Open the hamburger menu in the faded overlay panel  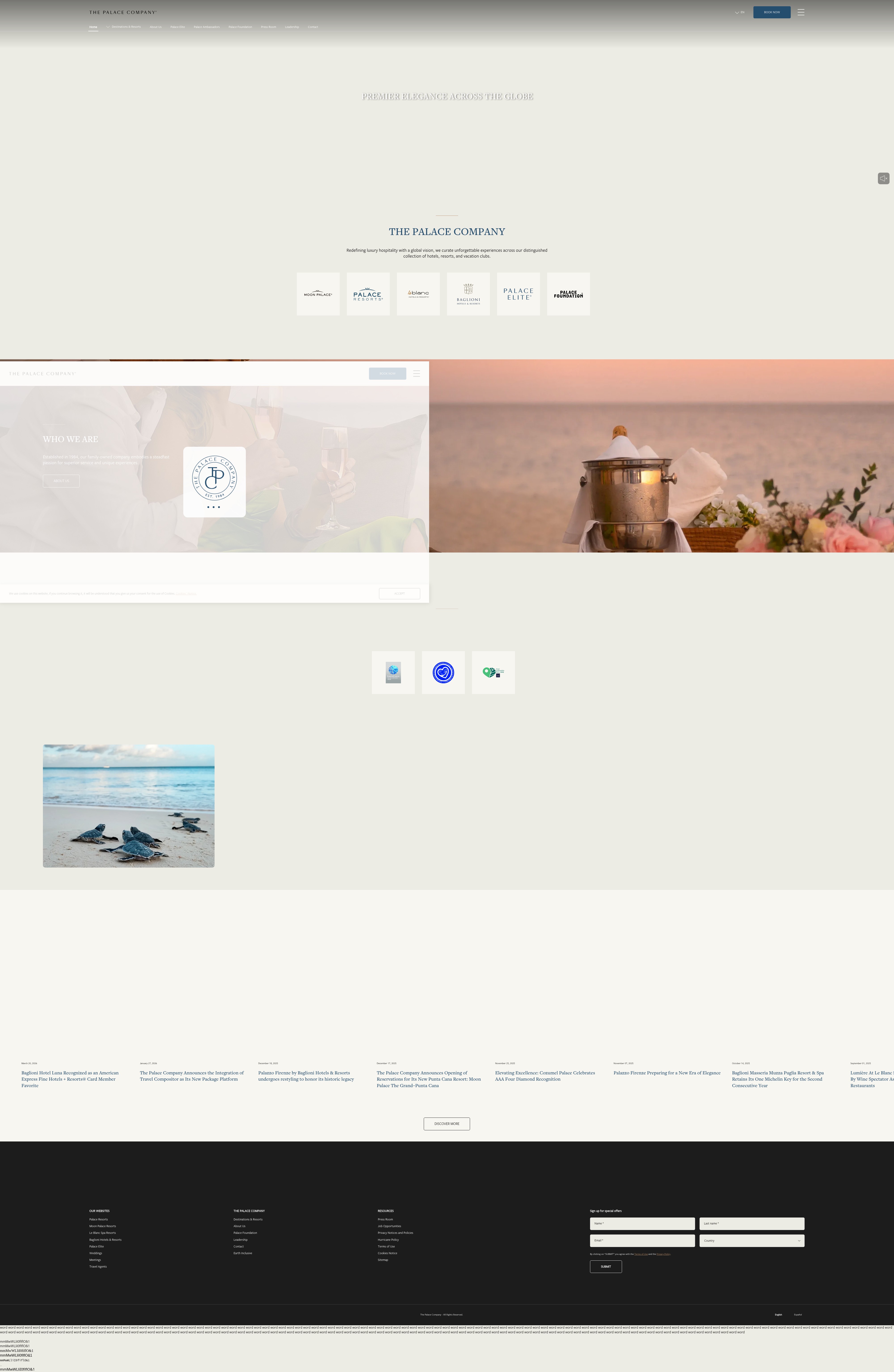[x=417, y=374]
